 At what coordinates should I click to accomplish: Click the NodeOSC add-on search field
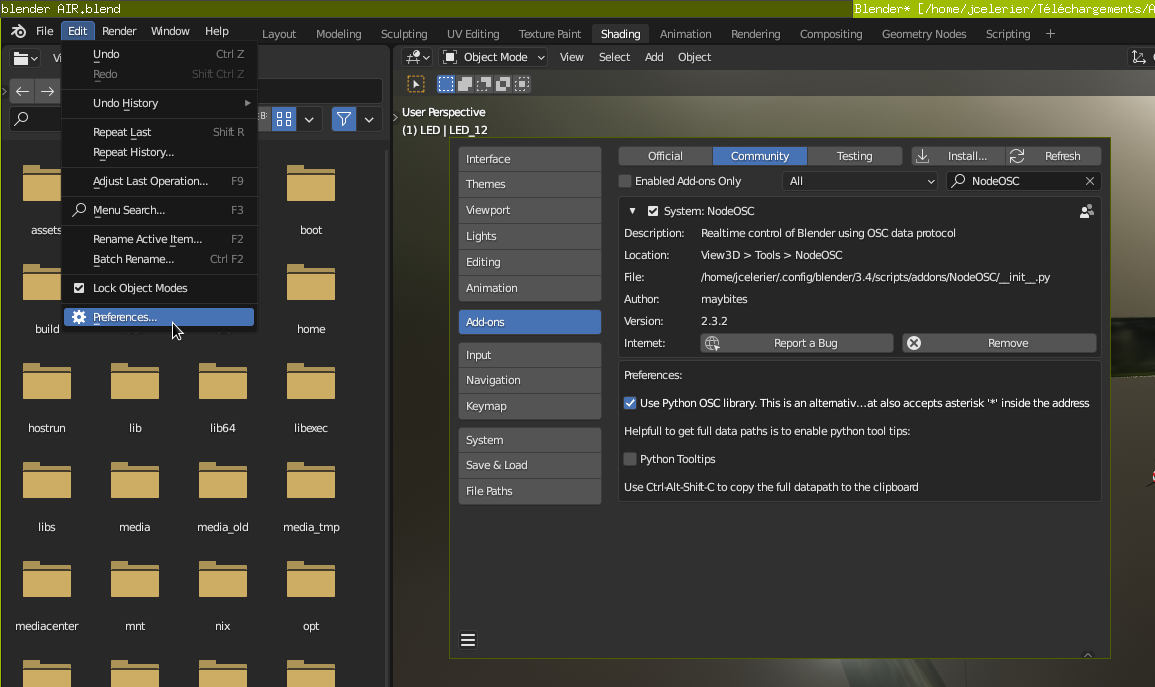tap(1024, 180)
